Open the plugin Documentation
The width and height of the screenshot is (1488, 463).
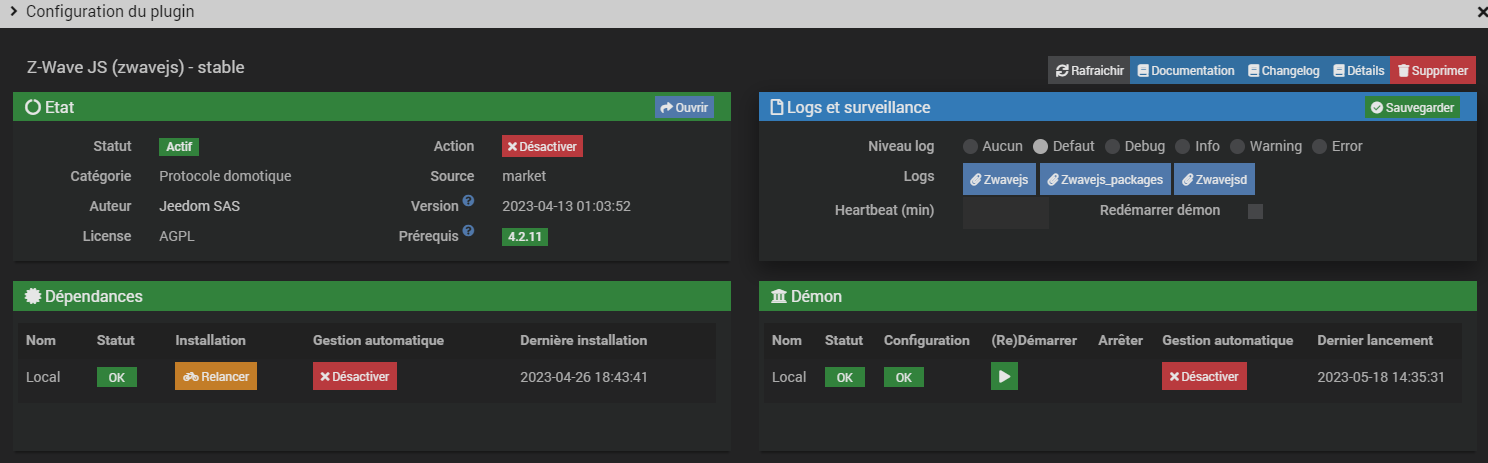[1185, 70]
